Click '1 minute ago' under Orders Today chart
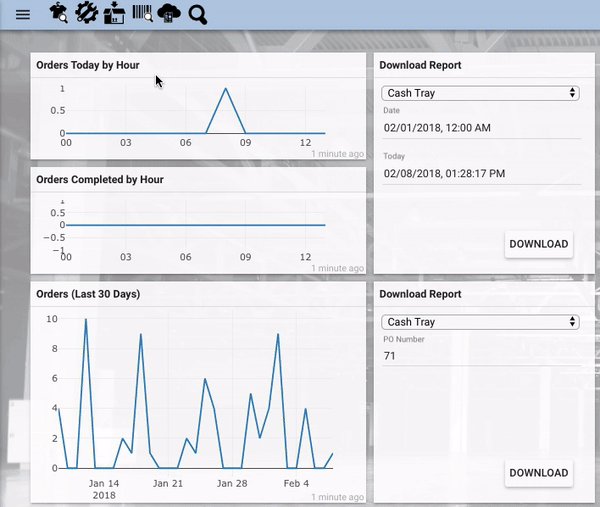The width and height of the screenshot is (600, 507). 337,154
